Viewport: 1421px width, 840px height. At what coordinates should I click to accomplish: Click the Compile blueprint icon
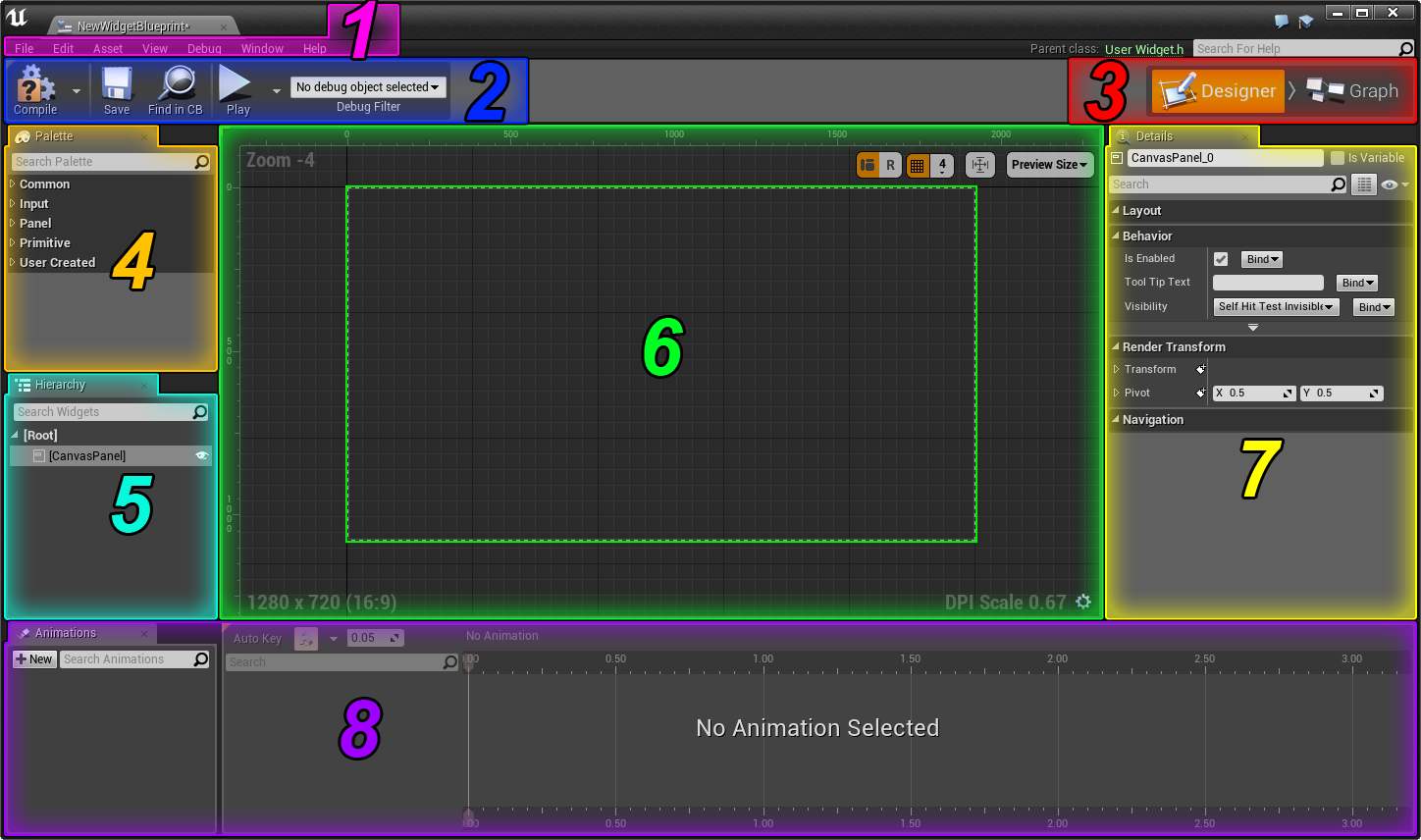tap(36, 84)
